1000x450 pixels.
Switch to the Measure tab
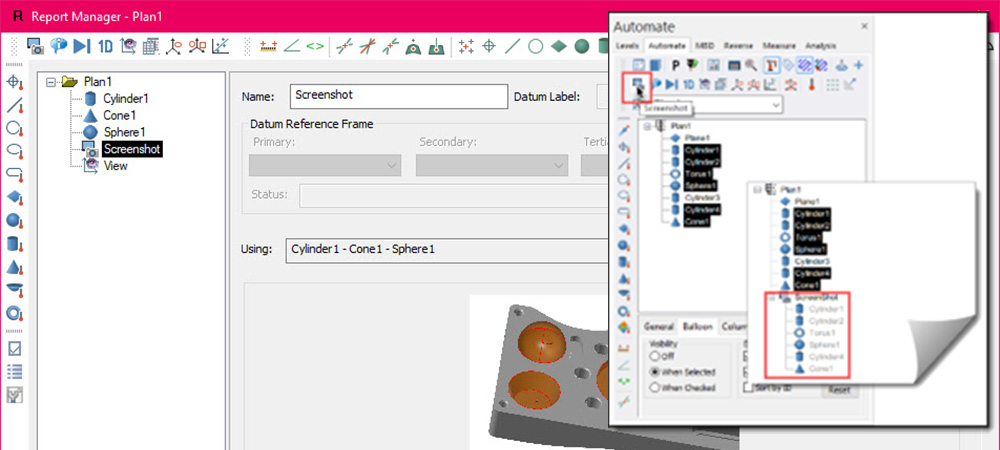click(x=779, y=46)
